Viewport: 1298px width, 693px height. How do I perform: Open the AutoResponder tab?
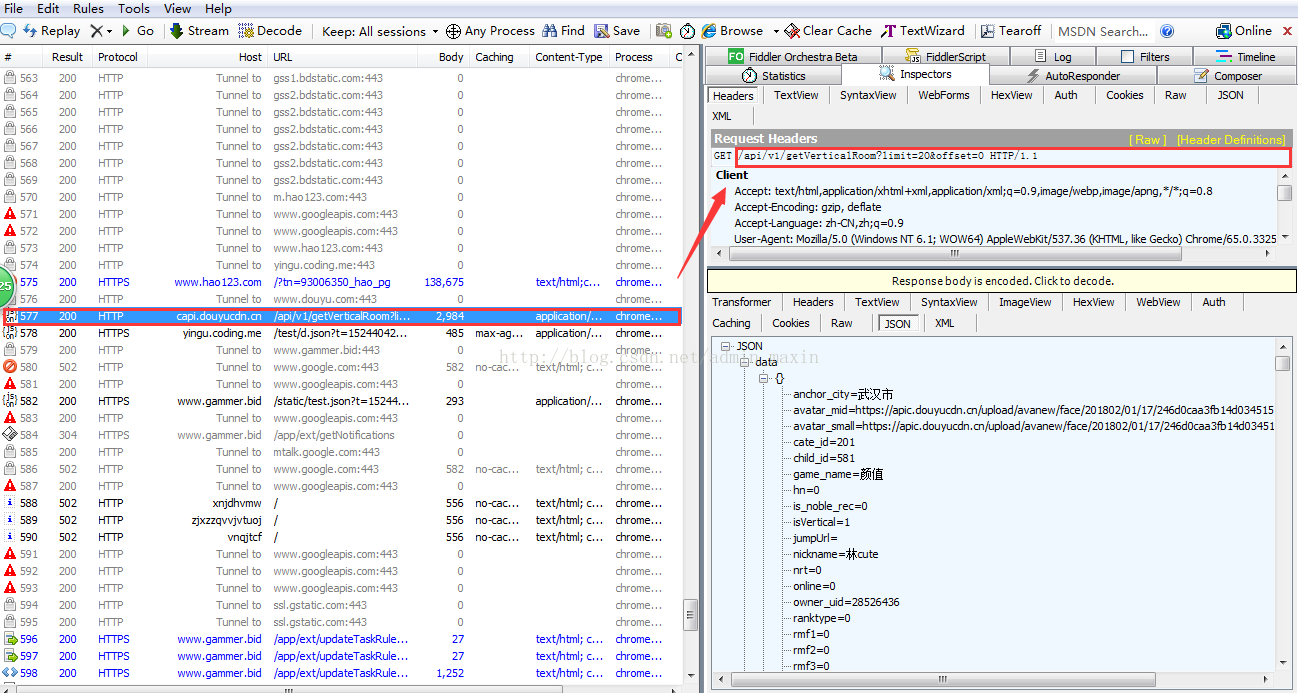click(1073, 75)
